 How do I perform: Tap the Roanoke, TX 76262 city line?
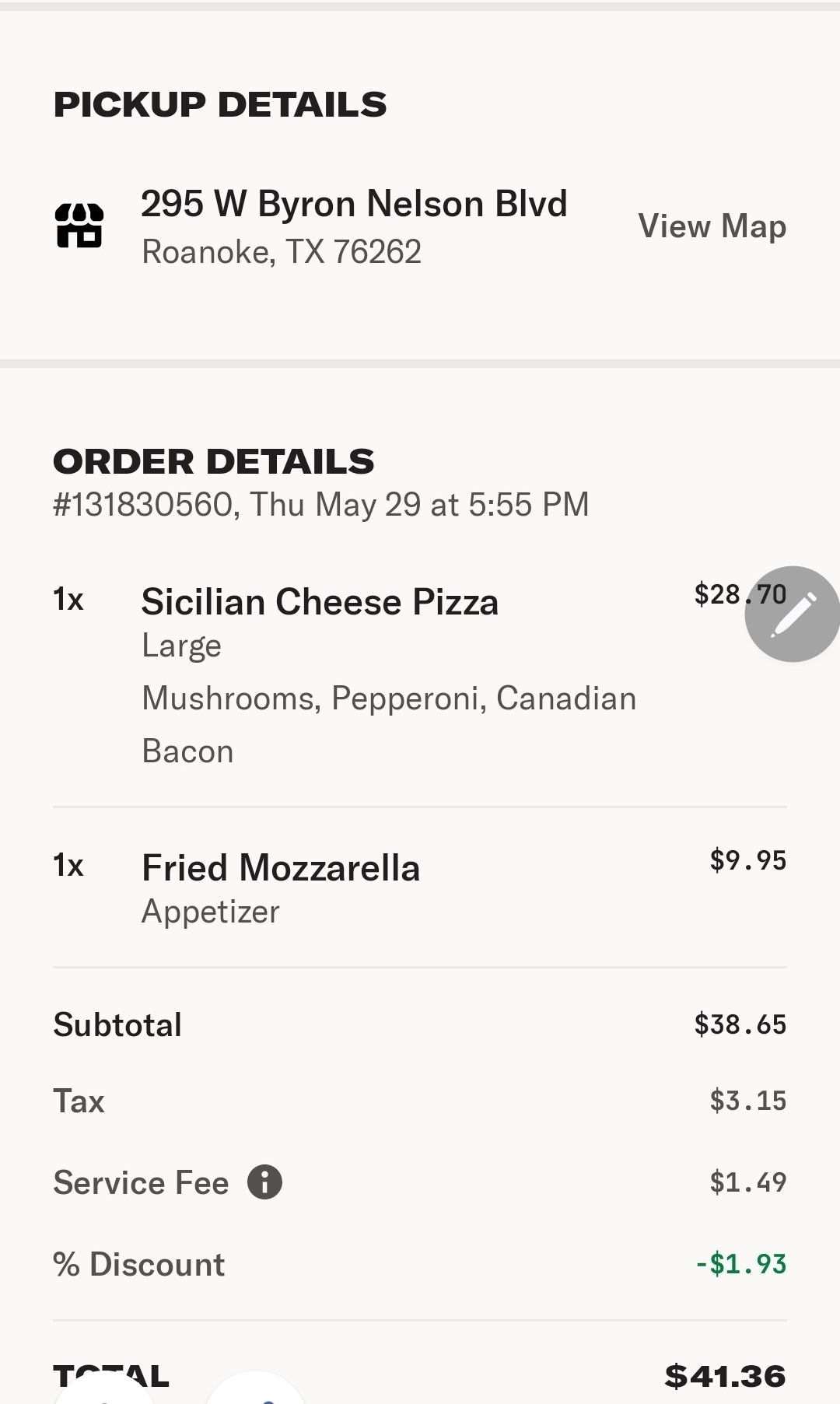282,252
